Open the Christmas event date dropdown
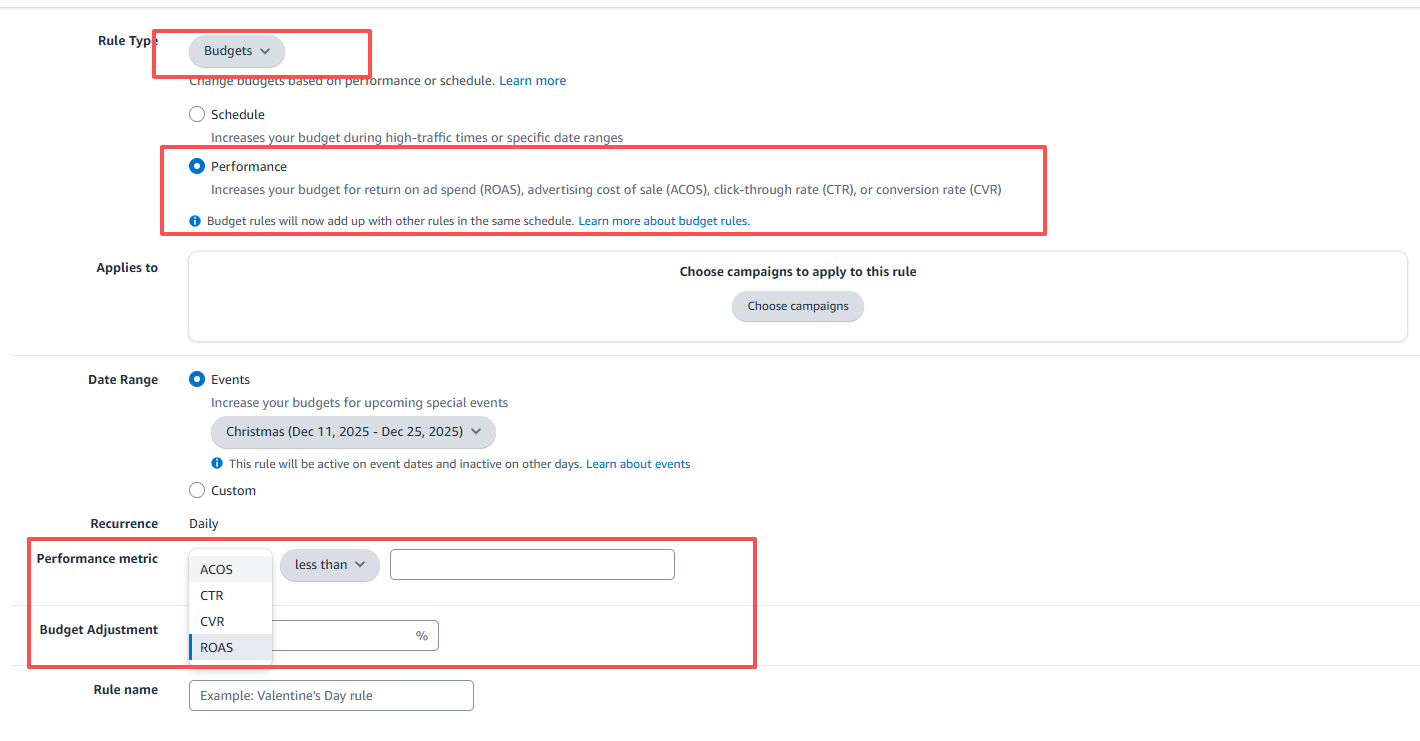 click(353, 432)
